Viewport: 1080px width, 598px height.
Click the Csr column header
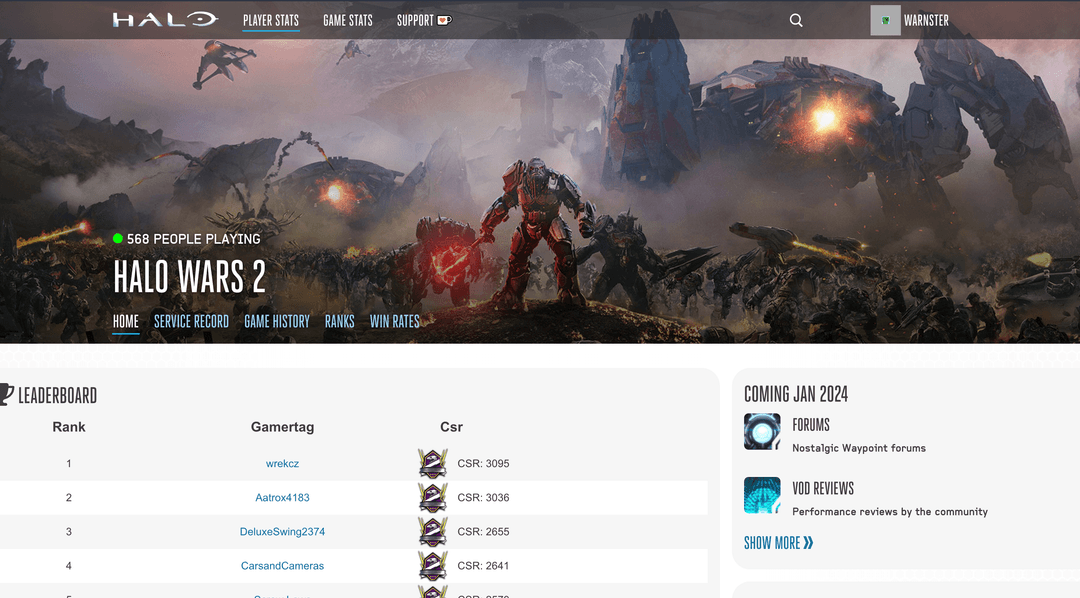[451, 427]
